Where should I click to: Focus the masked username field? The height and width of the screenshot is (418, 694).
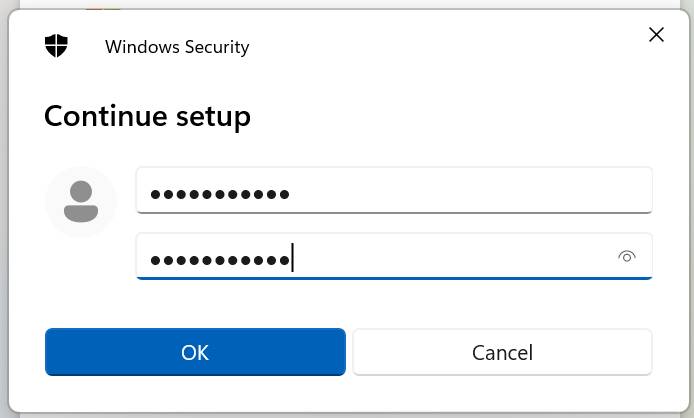(x=394, y=190)
